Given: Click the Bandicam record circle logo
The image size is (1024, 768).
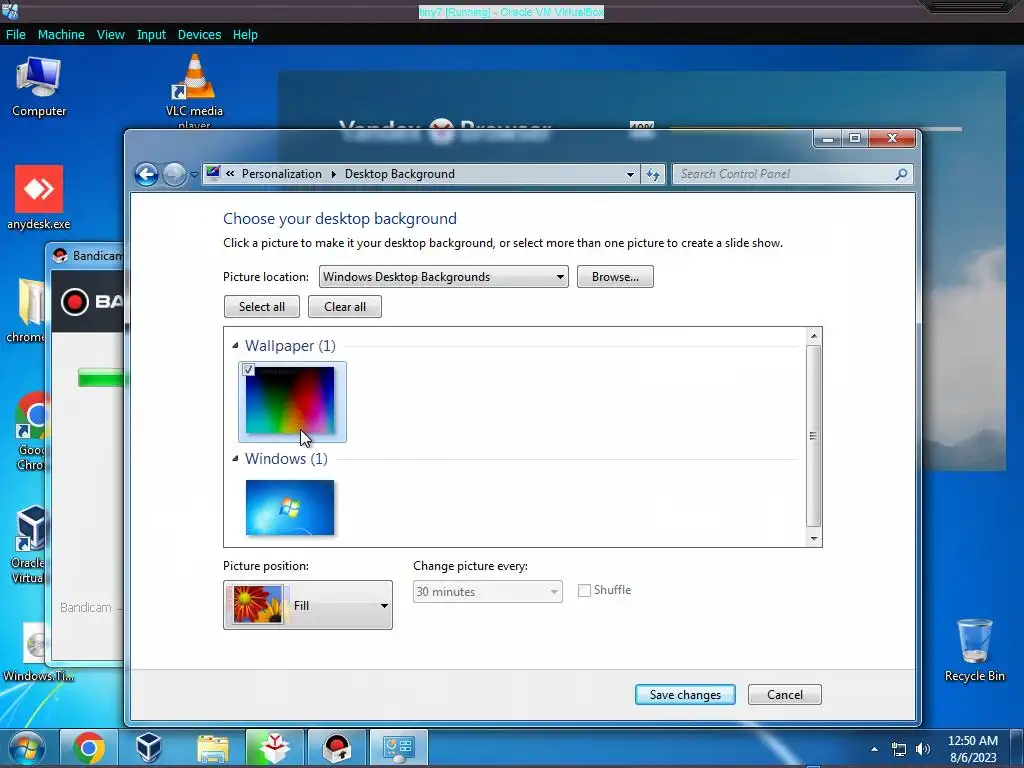Looking at the screenshot, I should (74, 302).
